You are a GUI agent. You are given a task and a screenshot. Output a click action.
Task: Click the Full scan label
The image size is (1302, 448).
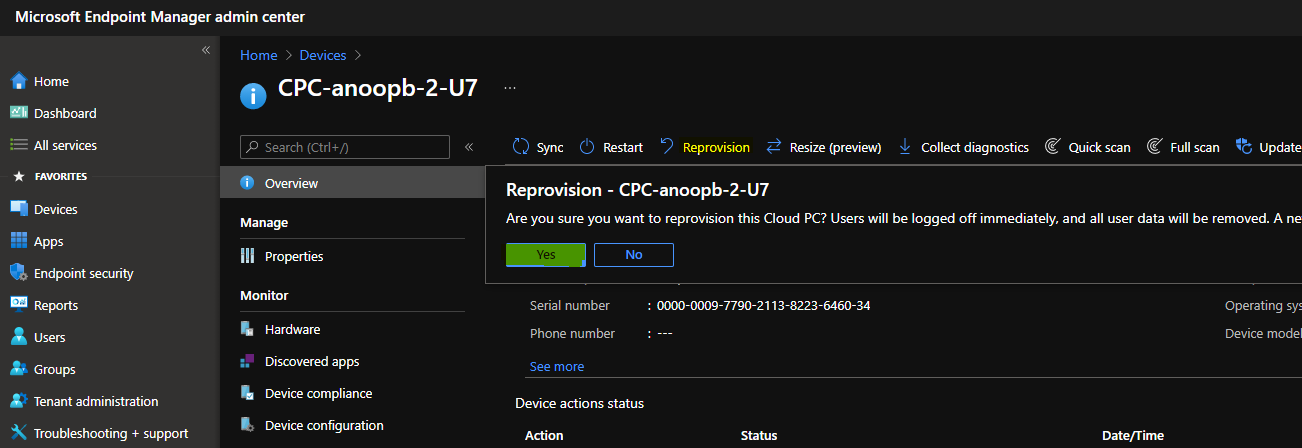(1195, 147)
